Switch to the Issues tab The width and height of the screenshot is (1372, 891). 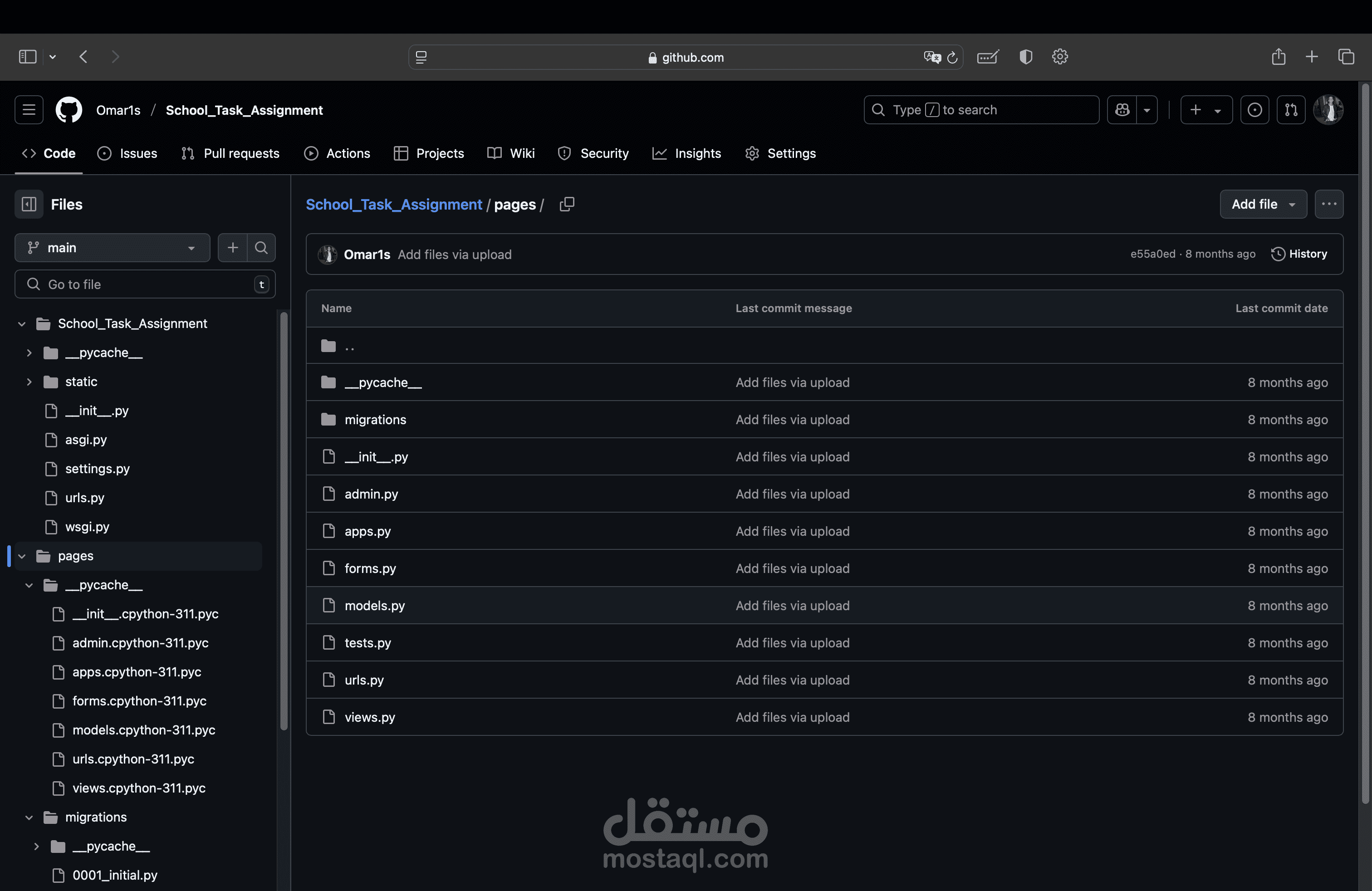127,153
